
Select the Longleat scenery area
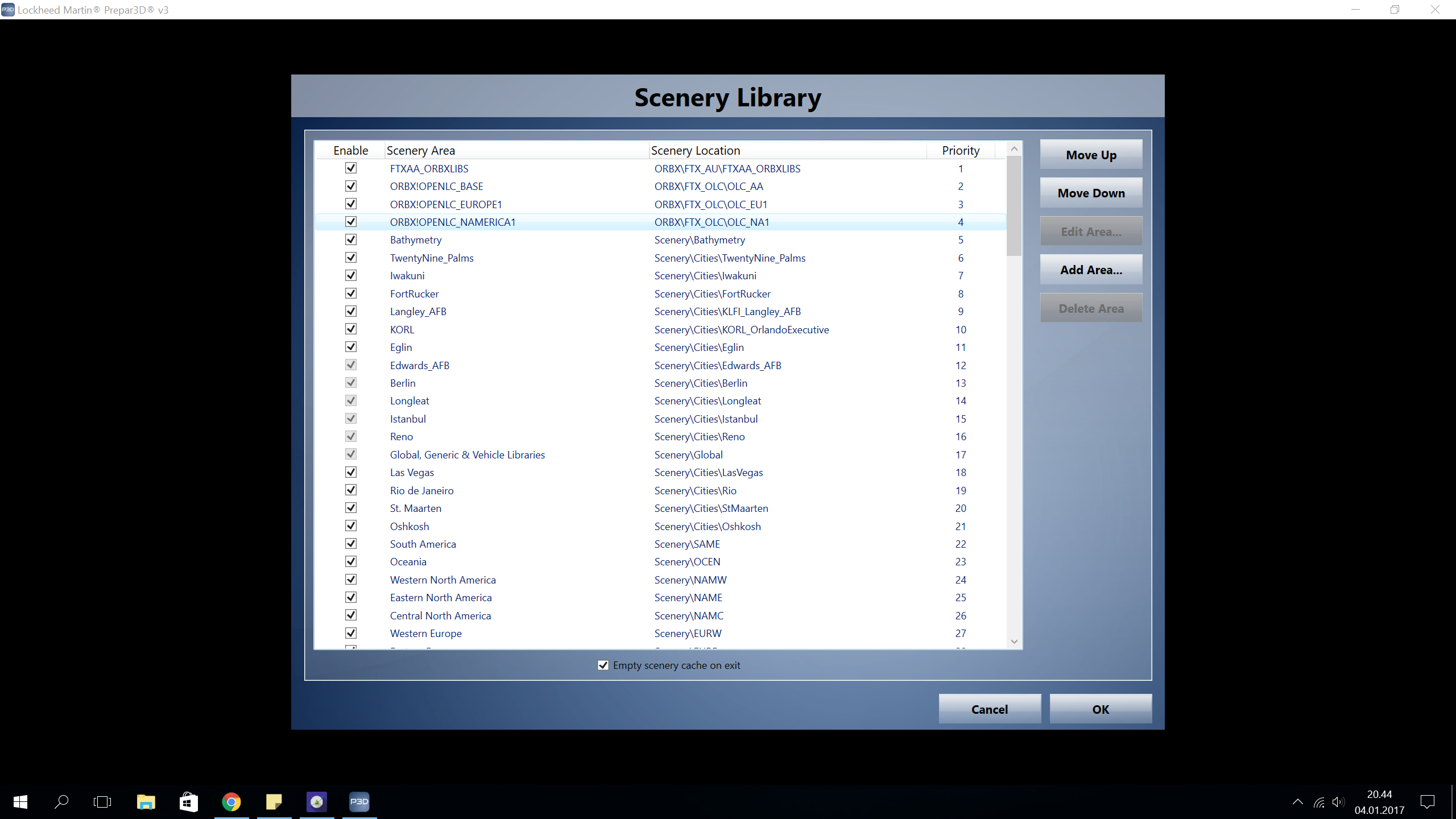pos(660,401)
